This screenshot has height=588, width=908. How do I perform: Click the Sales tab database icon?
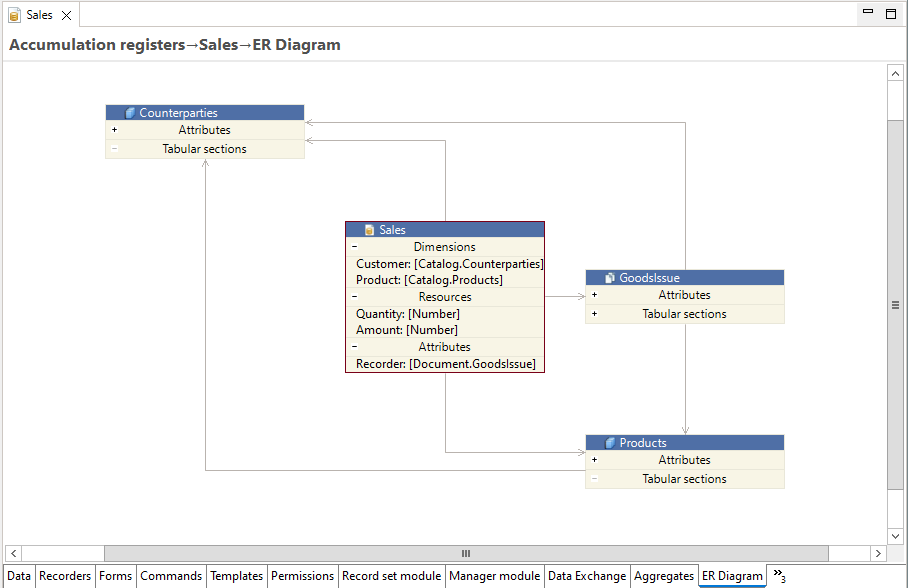coord(14,15)
